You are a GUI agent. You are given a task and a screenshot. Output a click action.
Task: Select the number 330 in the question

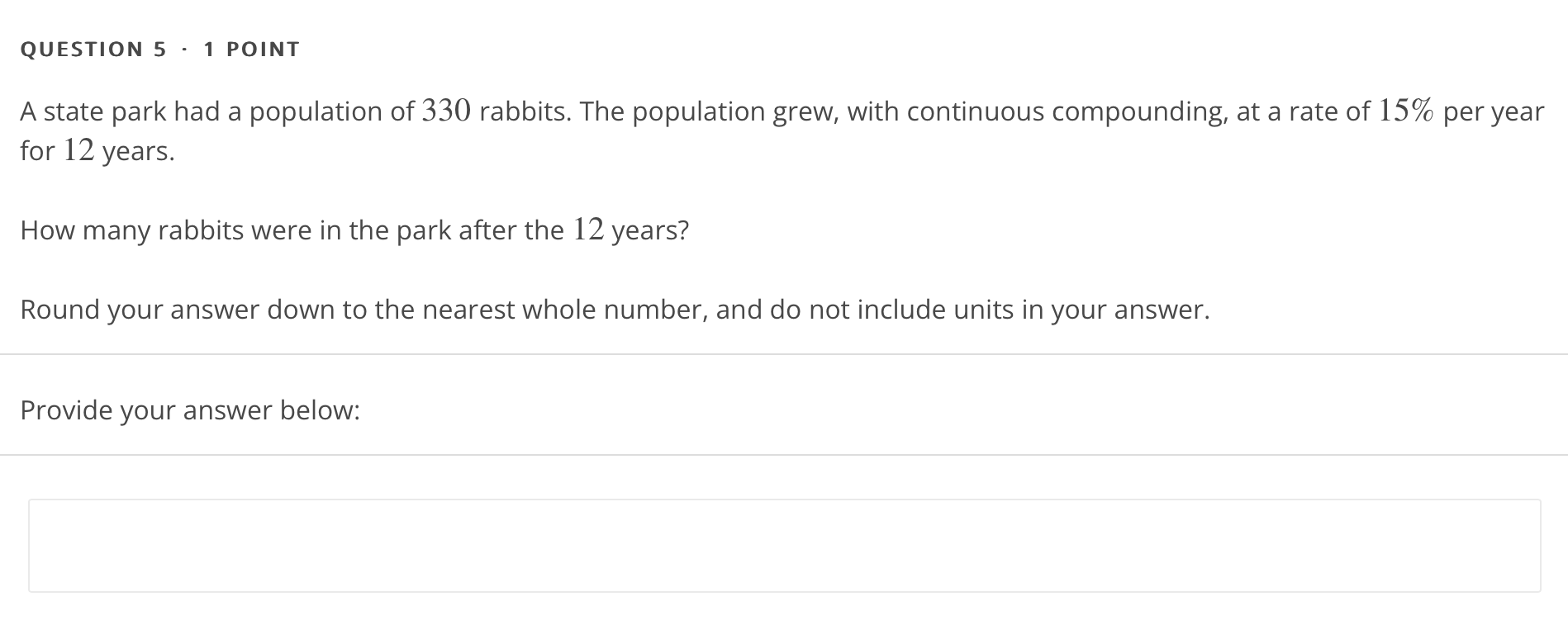(447, 108)
